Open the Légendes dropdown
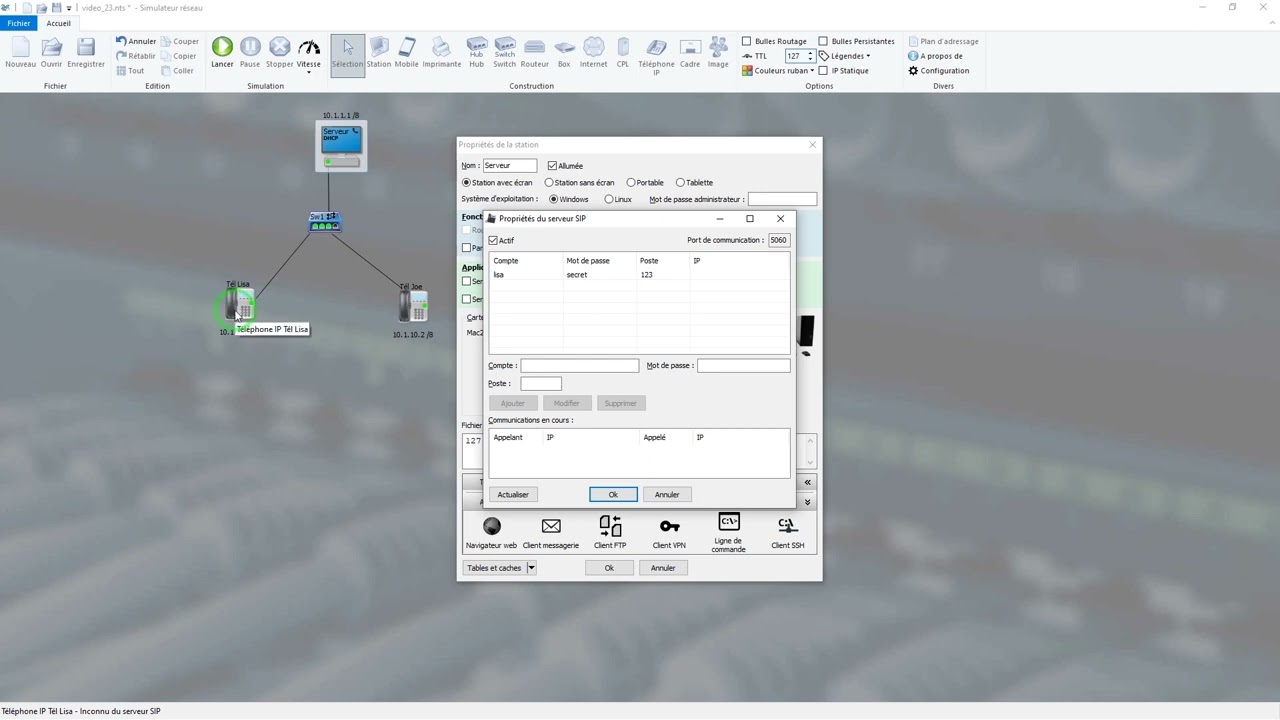Image resolution: width=1280 pixels, height=720 pixels. pyautogui.click(x=843, y=56)
